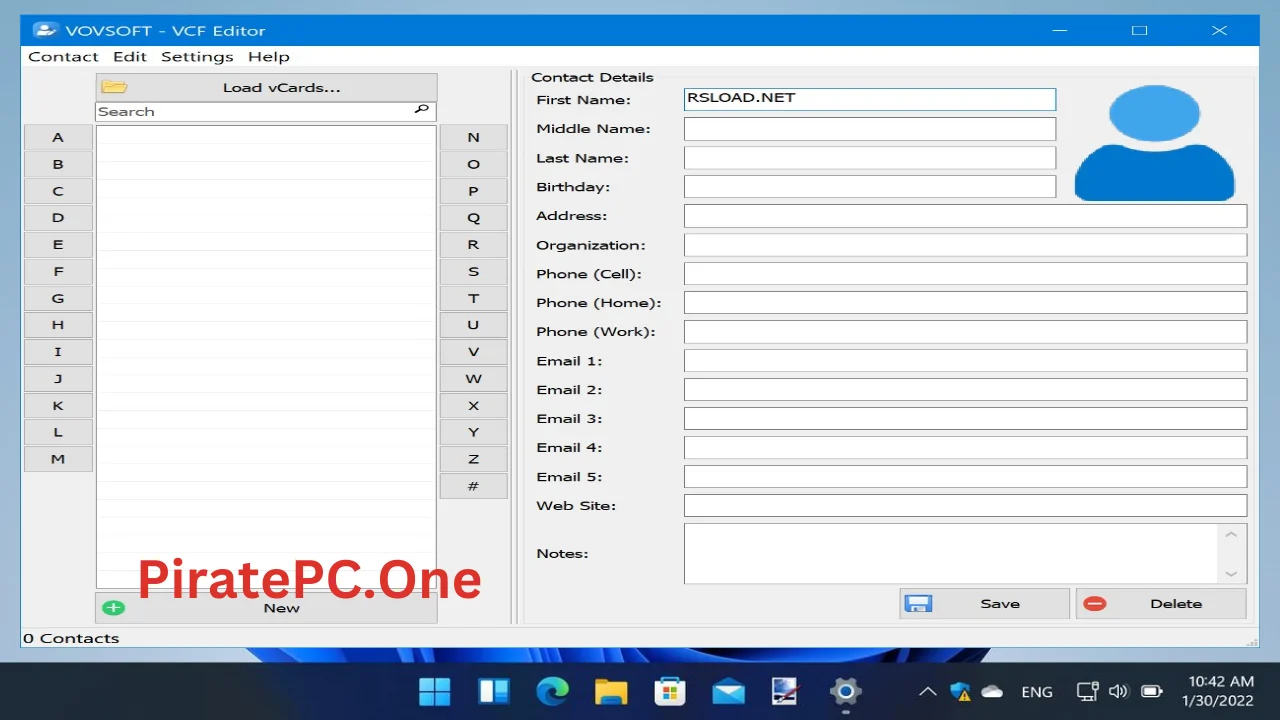Click the Email 4 field
The height and width of the screenshot is (720, 1280).
[965, 447]
